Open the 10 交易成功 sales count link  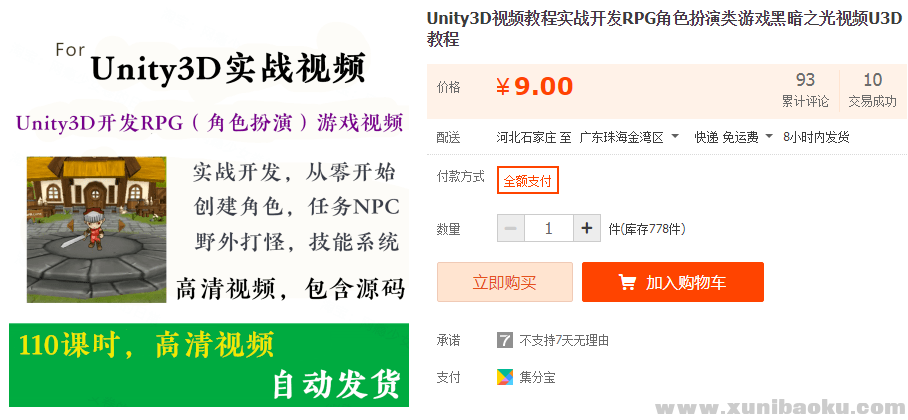(x=872, y=90)
